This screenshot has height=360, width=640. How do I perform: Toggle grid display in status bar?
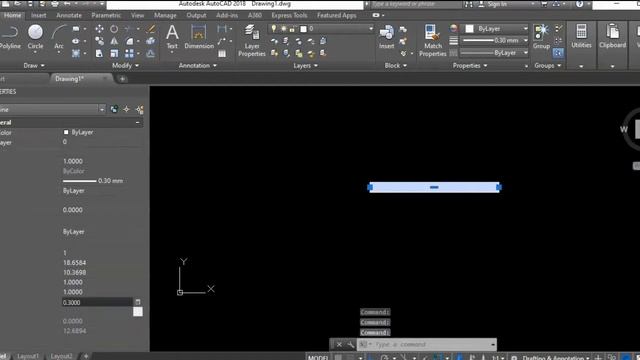(338, 358)
